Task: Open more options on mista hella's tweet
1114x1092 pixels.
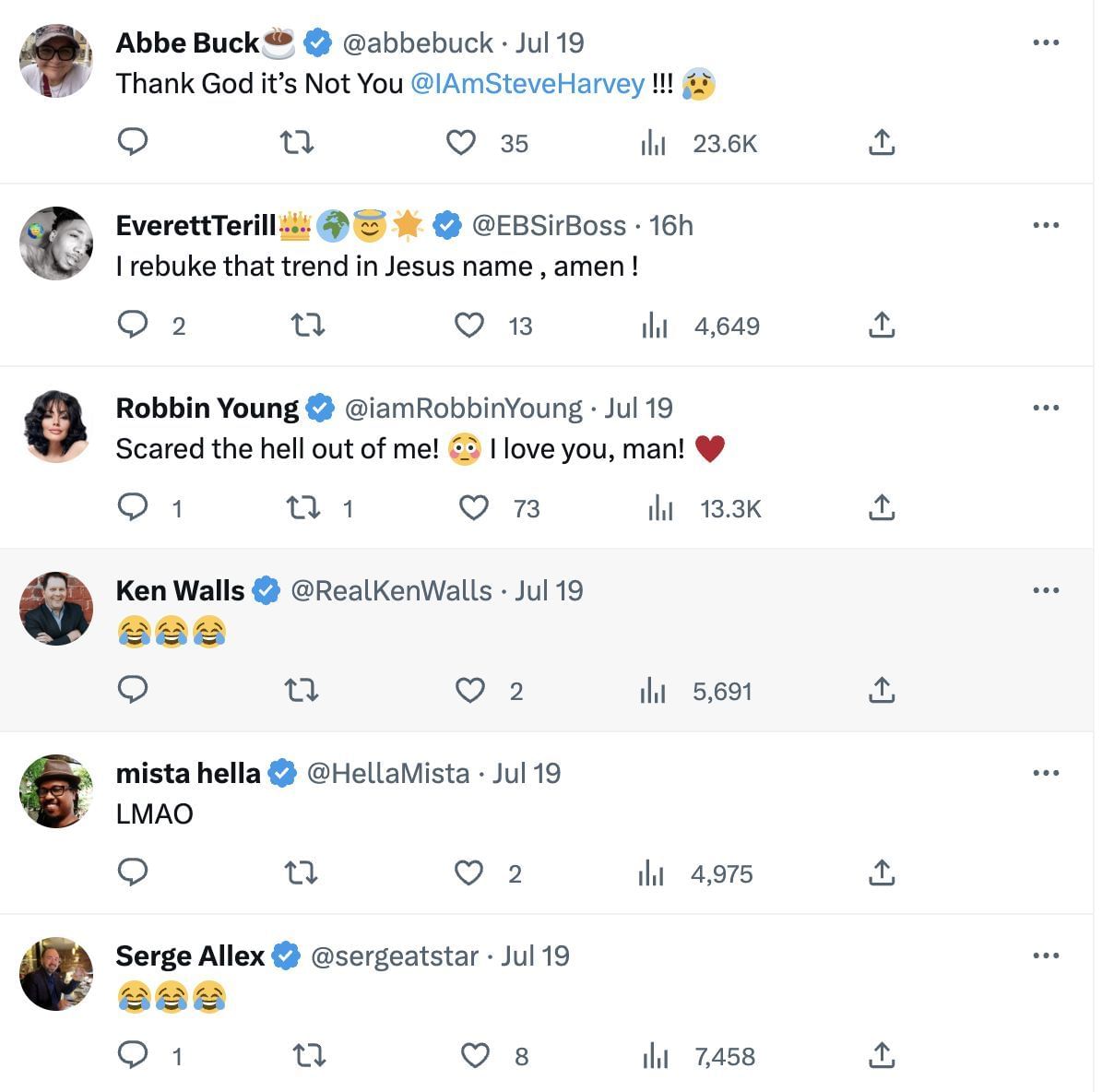Action: (1046, 773)
